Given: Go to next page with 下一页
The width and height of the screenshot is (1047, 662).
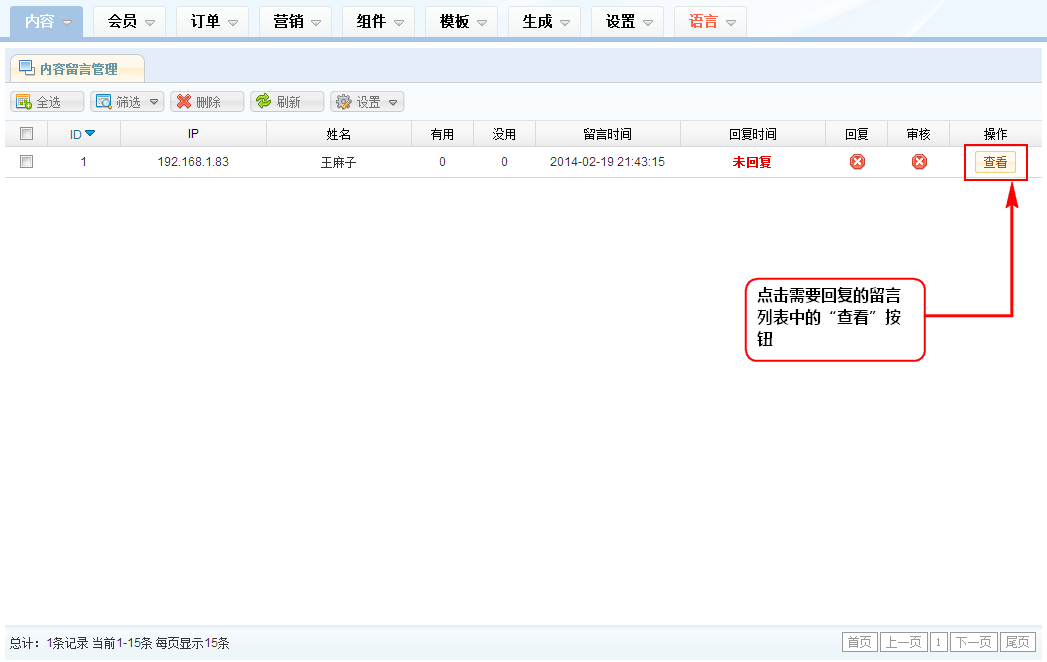Looking at the screenshot, I should coord(973,642).
